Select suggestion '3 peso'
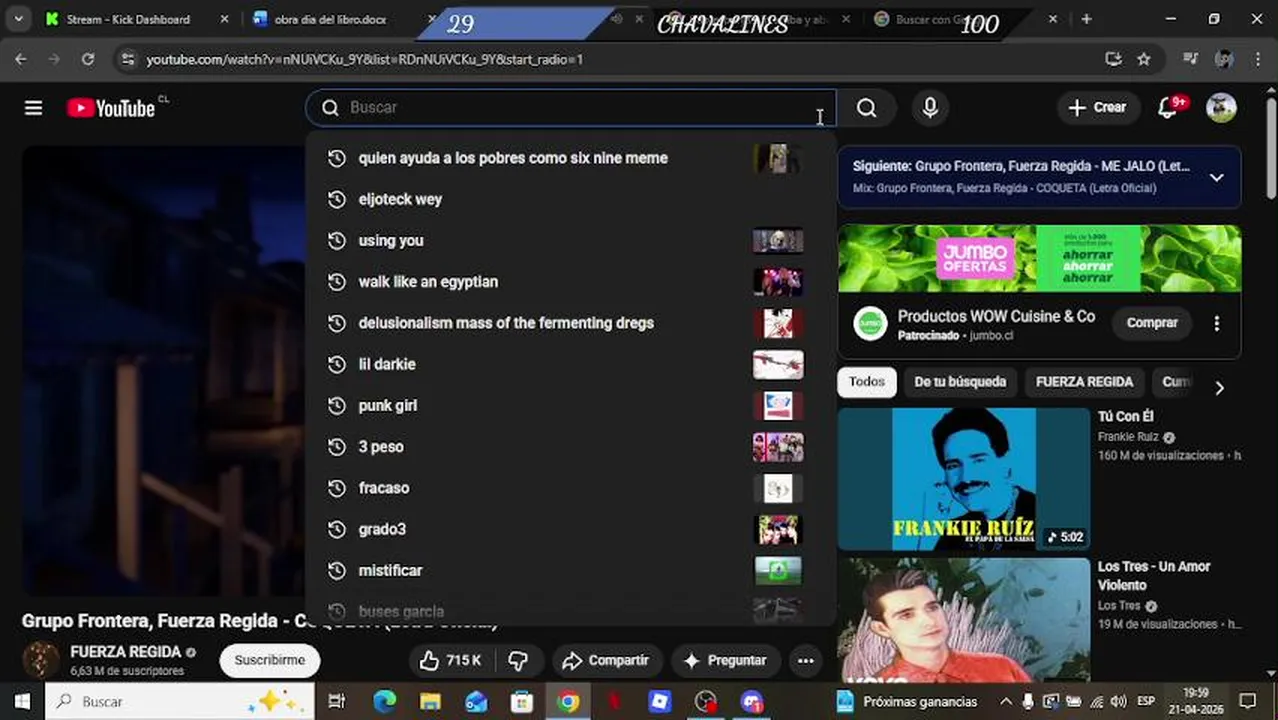1278x720 pixels. 570,447
